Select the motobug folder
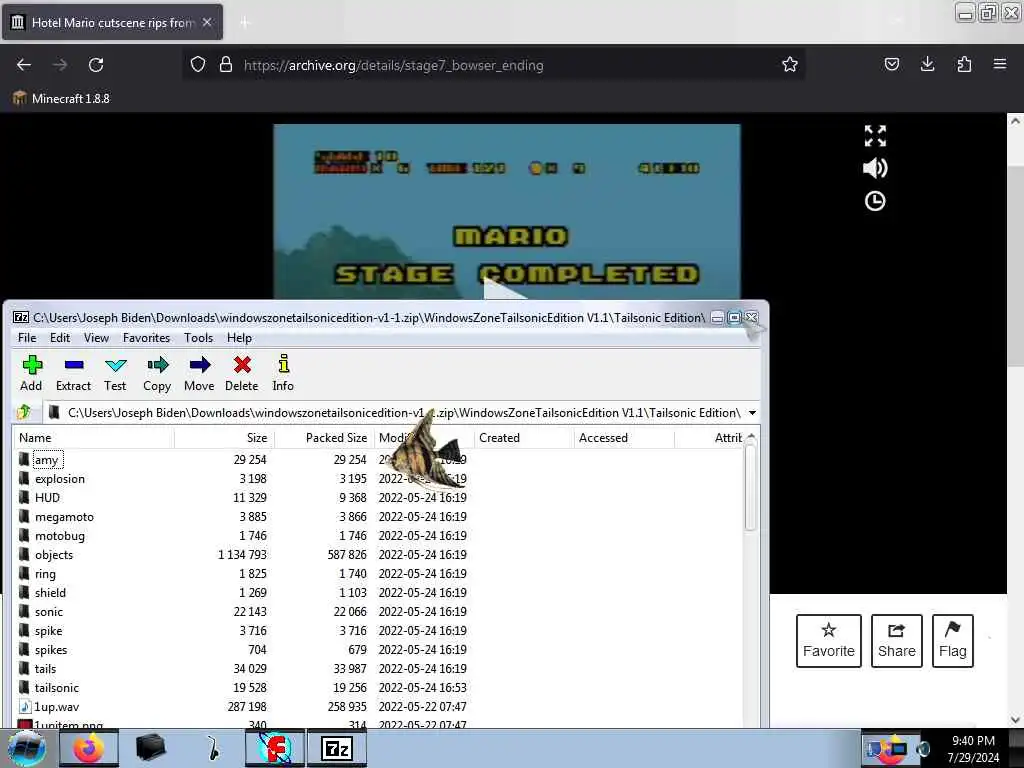1024x768 pixels. tap(59, 536)
